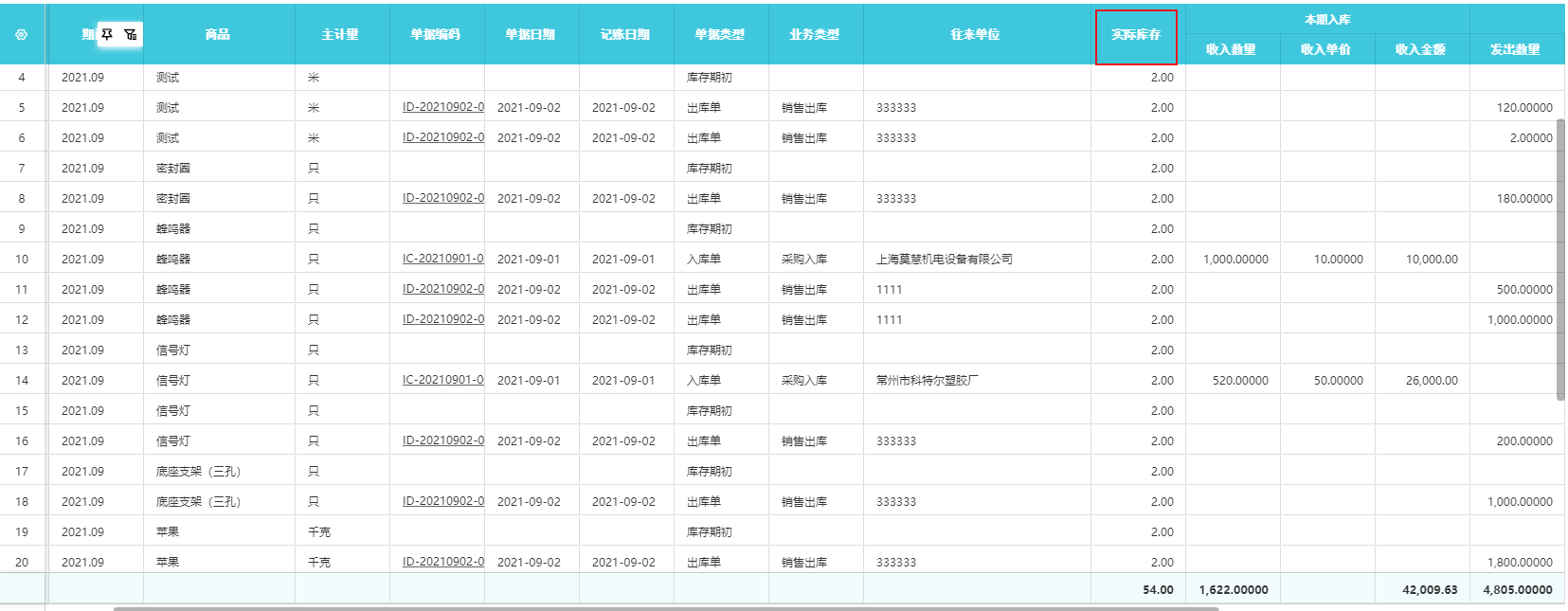Viewport: 1568px width, 611px height.
Task: Select the 单据类型 column header
Action: [720, 34]
